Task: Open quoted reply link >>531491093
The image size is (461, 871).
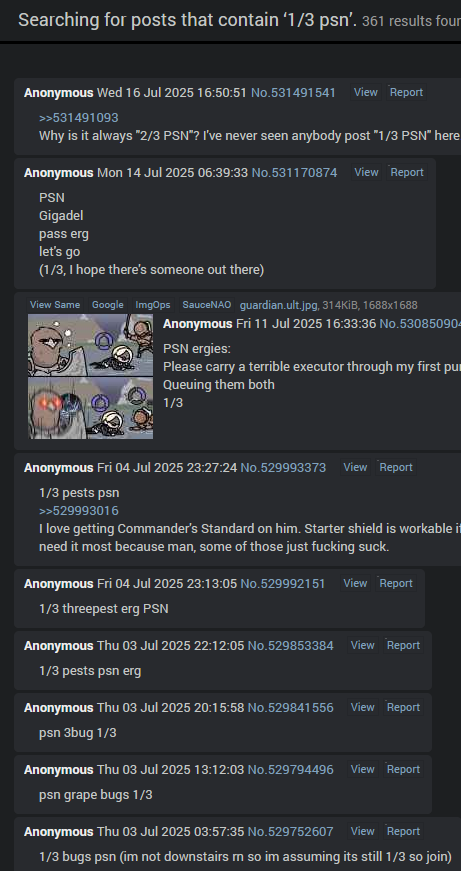Action: pyautogui.click(x=78, y=118)
